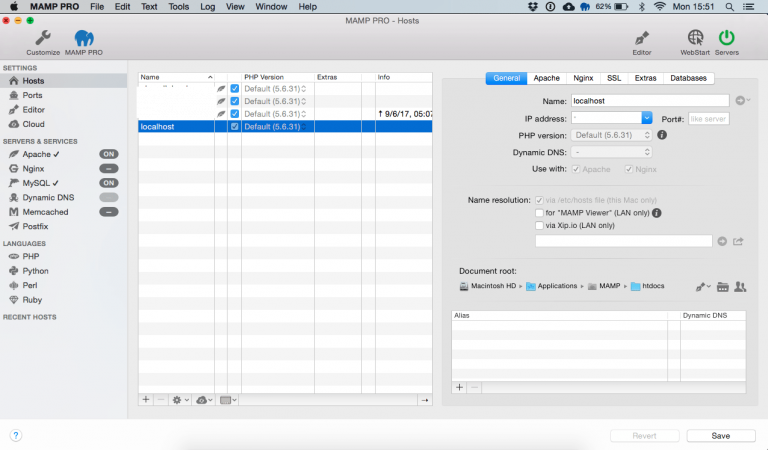
Task: Open the Tools menu
Action: [178, 7]
